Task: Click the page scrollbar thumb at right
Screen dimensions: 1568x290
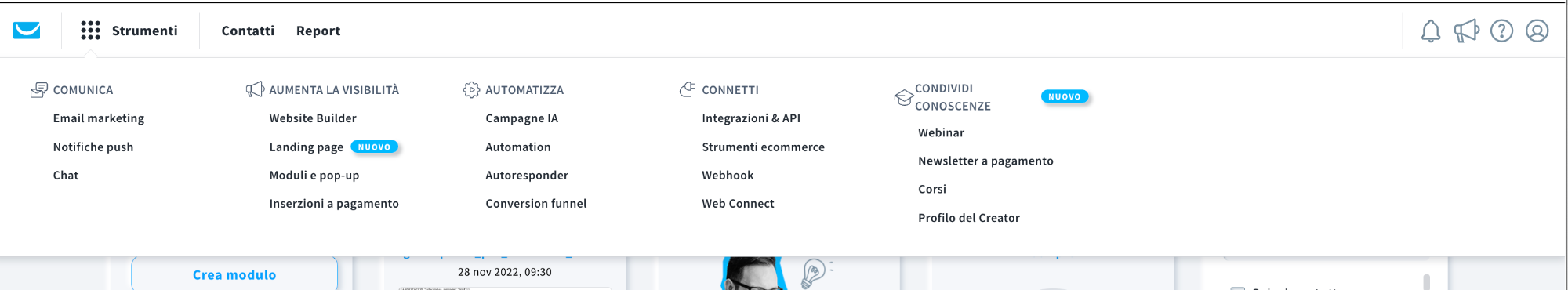Action: 1426,281
